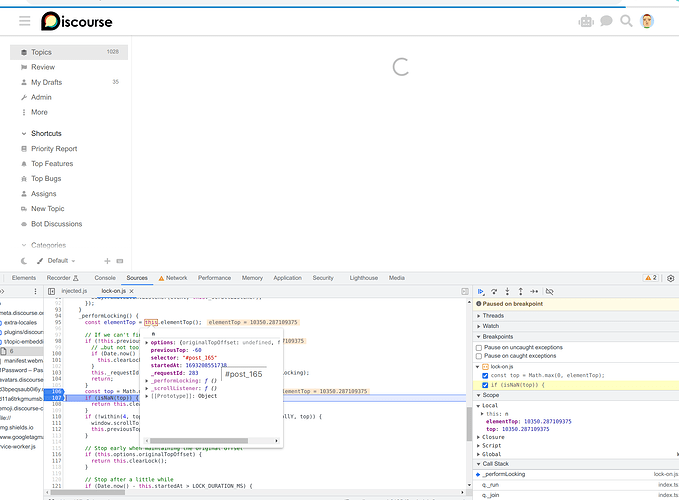679x500 pixels.
Task: Toggle the Sources navigator sidebar
Action: click(x=52, y=291)
